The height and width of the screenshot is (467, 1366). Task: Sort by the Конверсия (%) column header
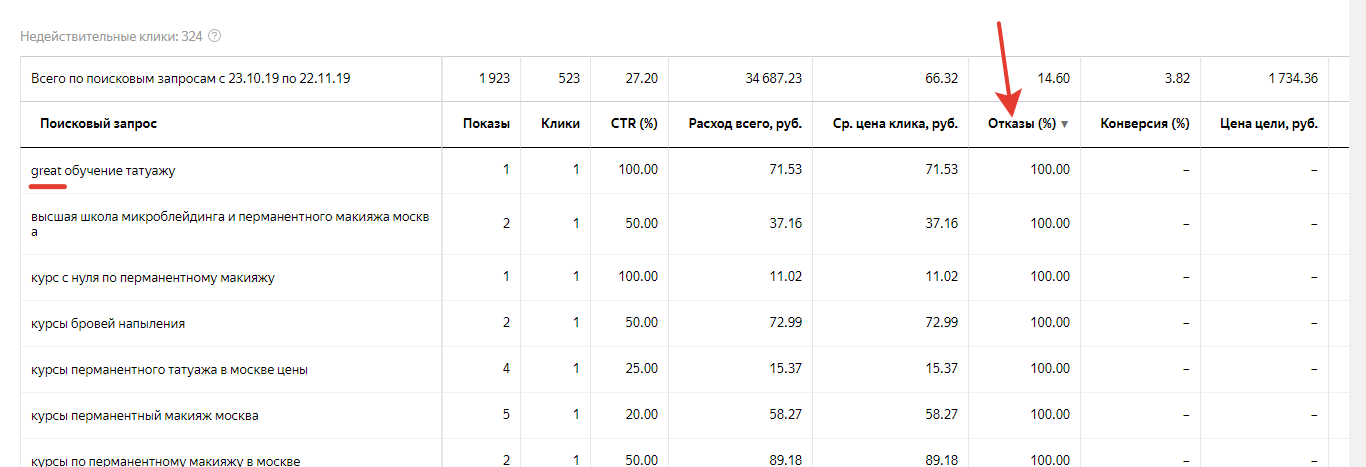click(x=1144, y=124)
